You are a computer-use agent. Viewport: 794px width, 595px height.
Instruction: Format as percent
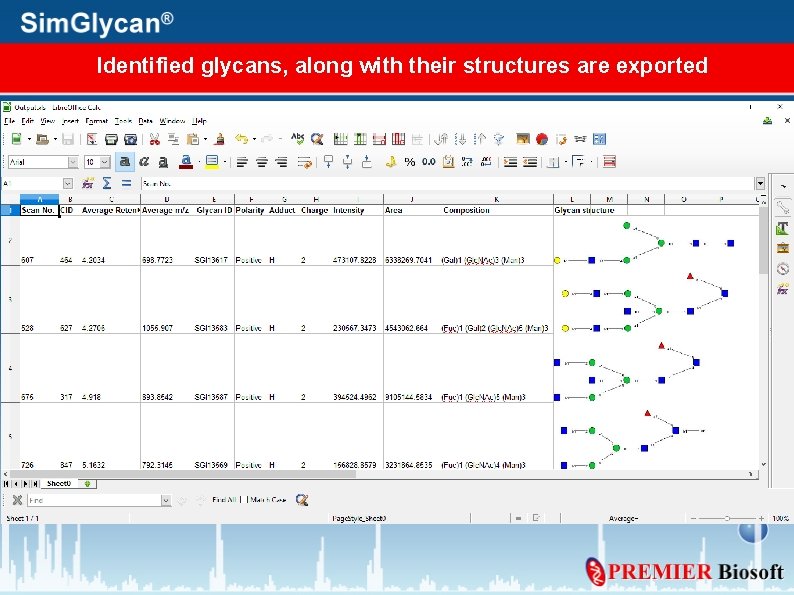(410, 162)
